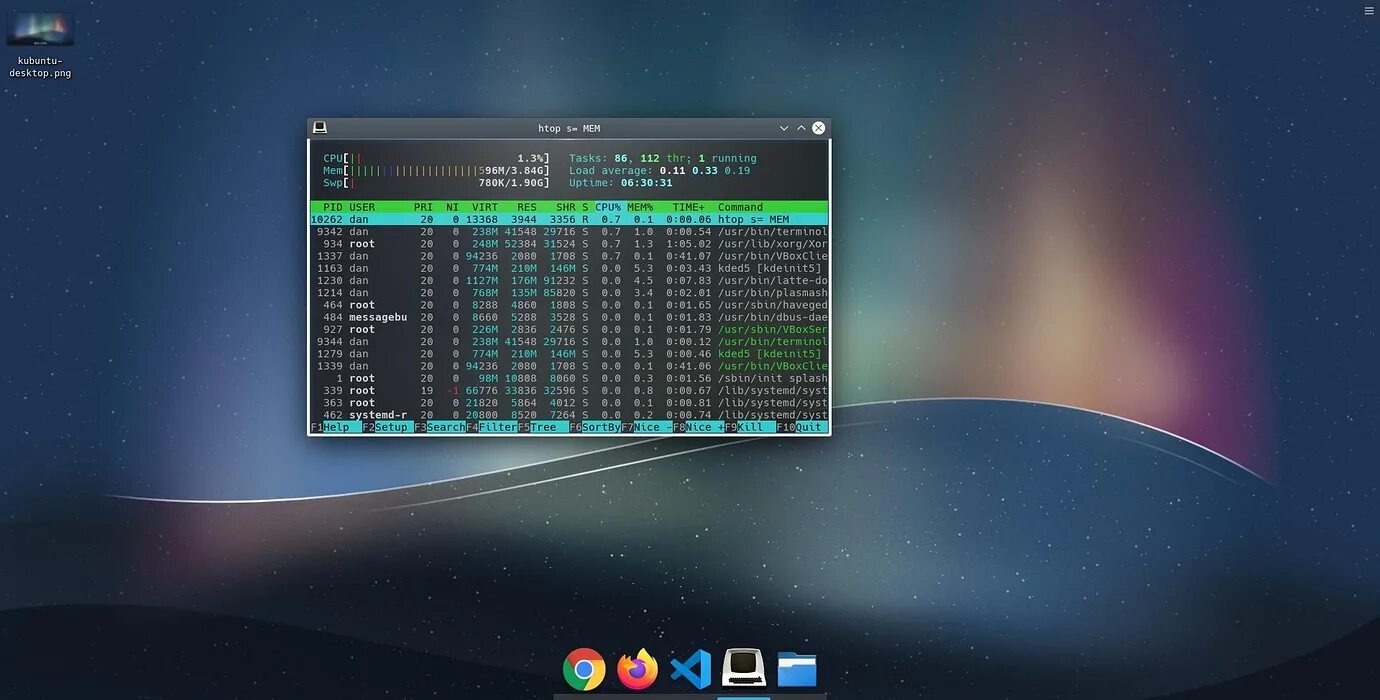Close the htop terminal window

[818, 128]
